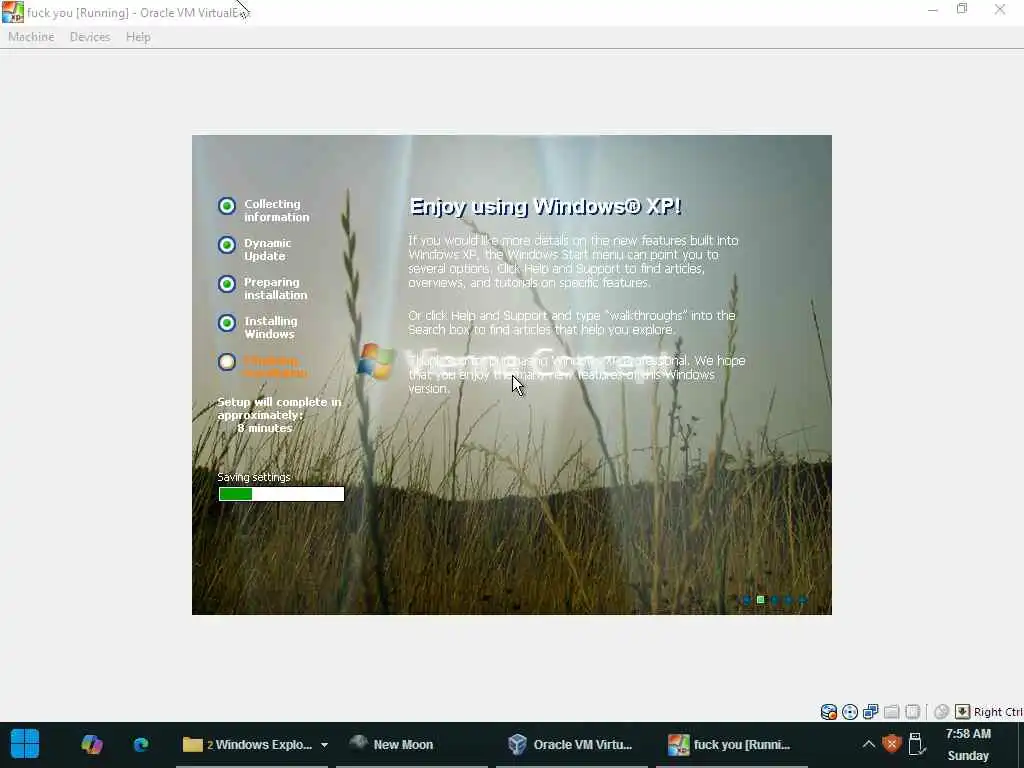Click Installing Windows step indicator
Screen dimensions: 1024x768
pos(227,323)
